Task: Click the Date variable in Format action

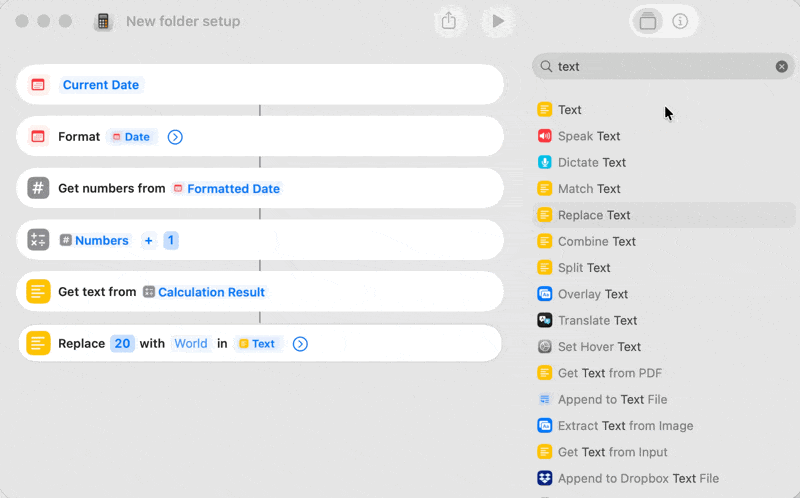Action: coord(132,137)
